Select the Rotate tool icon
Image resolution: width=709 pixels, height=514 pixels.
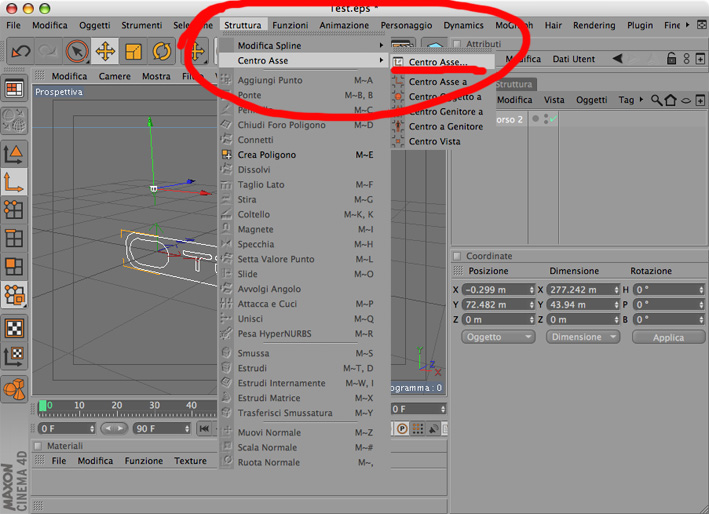pos(161,51)
